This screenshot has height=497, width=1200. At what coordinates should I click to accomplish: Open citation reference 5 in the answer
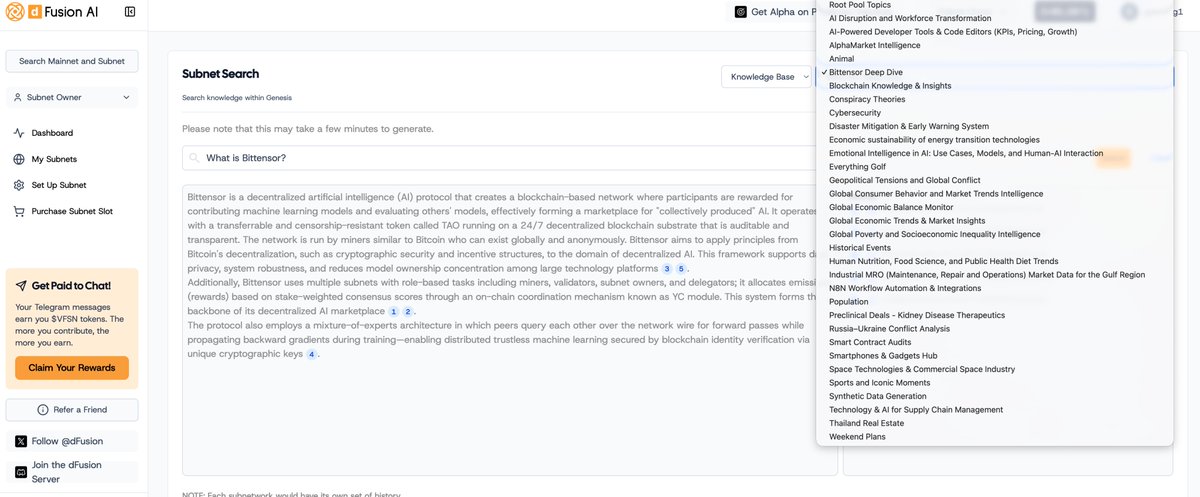click(x=681, y=269)
